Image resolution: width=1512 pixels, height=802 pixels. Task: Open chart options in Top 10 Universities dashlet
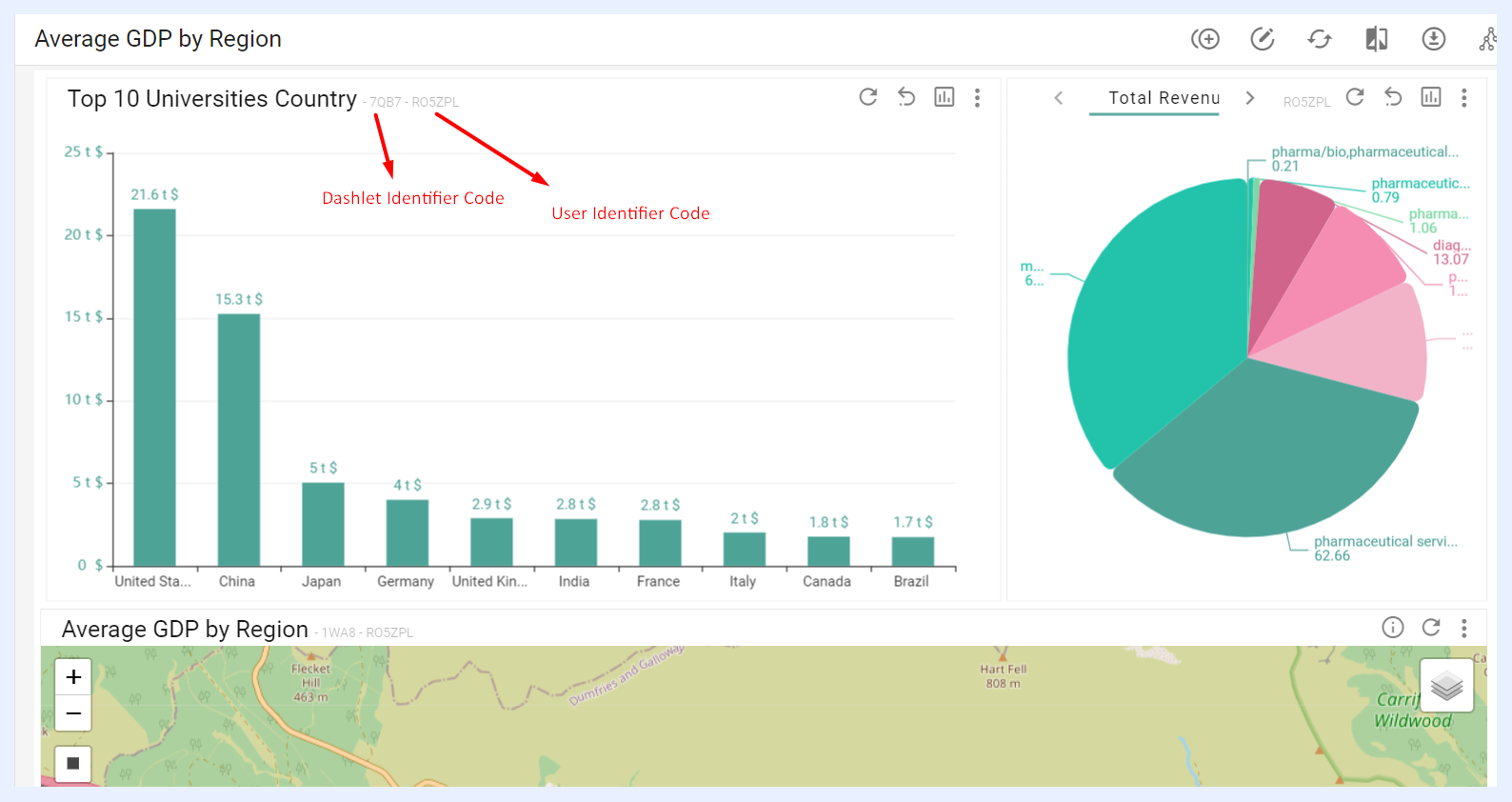pos(945,97)
